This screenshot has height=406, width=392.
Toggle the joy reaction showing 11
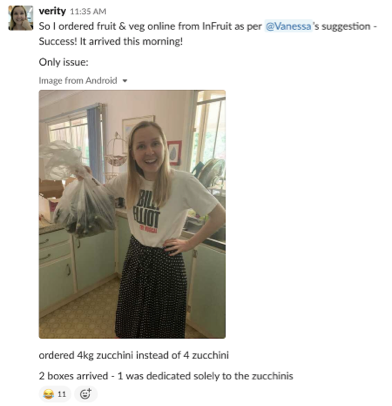click(x=55, y=394)
